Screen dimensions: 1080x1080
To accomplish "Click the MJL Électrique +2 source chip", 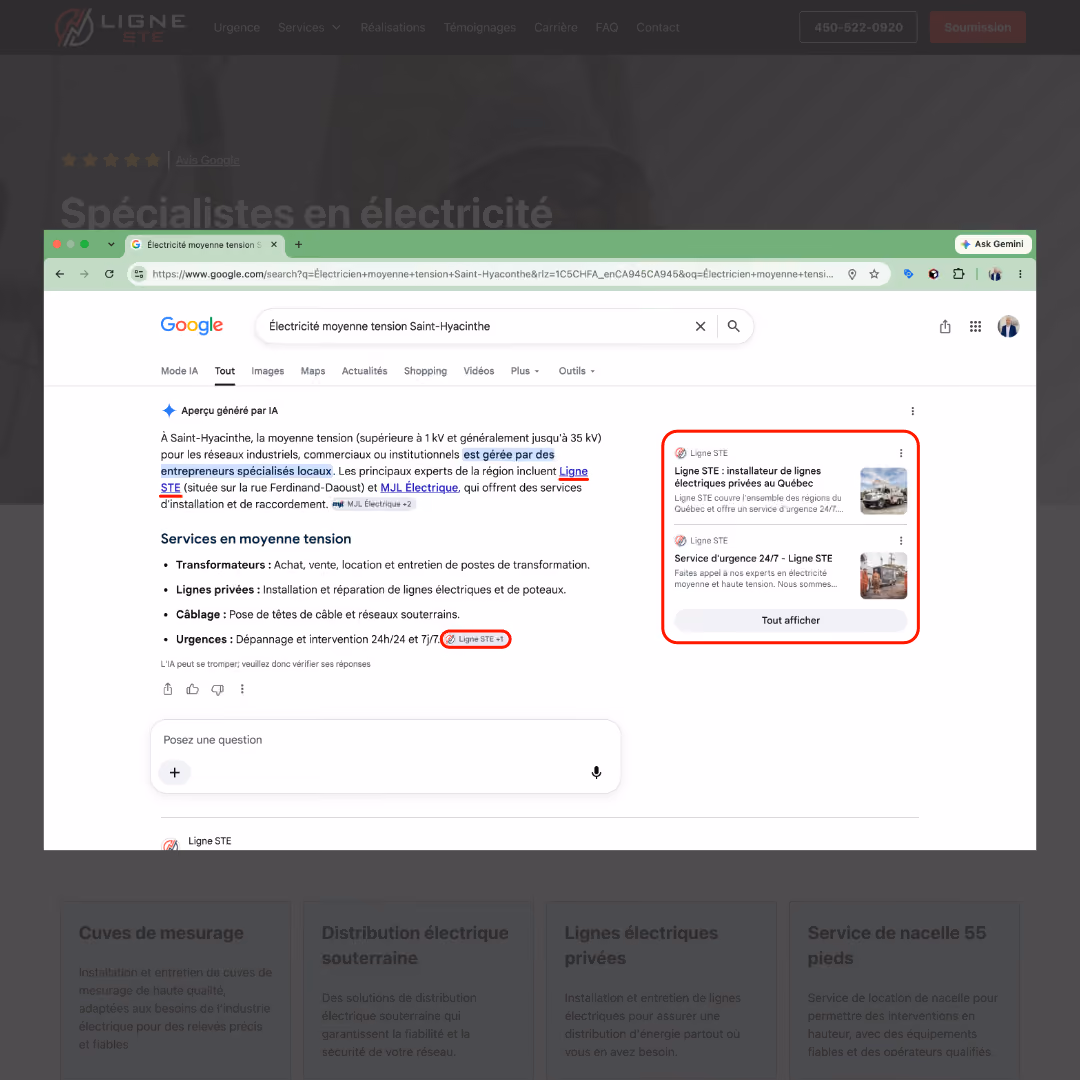I will (x=373, y=504).
